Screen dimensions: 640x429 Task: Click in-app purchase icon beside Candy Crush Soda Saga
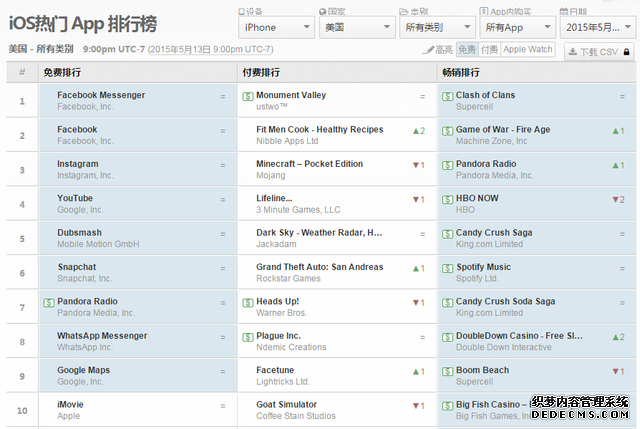[x=447, y=302]
